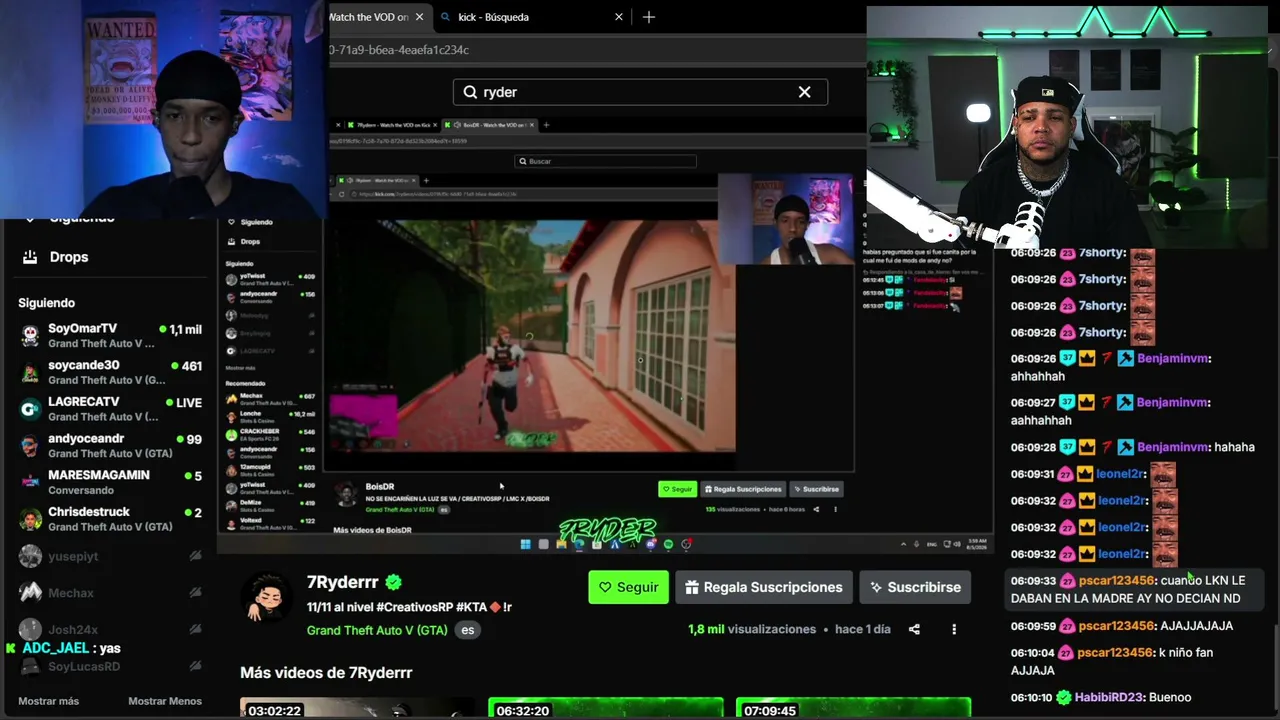
Task: Open the Drops icon in the sidebar
Action: coord(30,257)
